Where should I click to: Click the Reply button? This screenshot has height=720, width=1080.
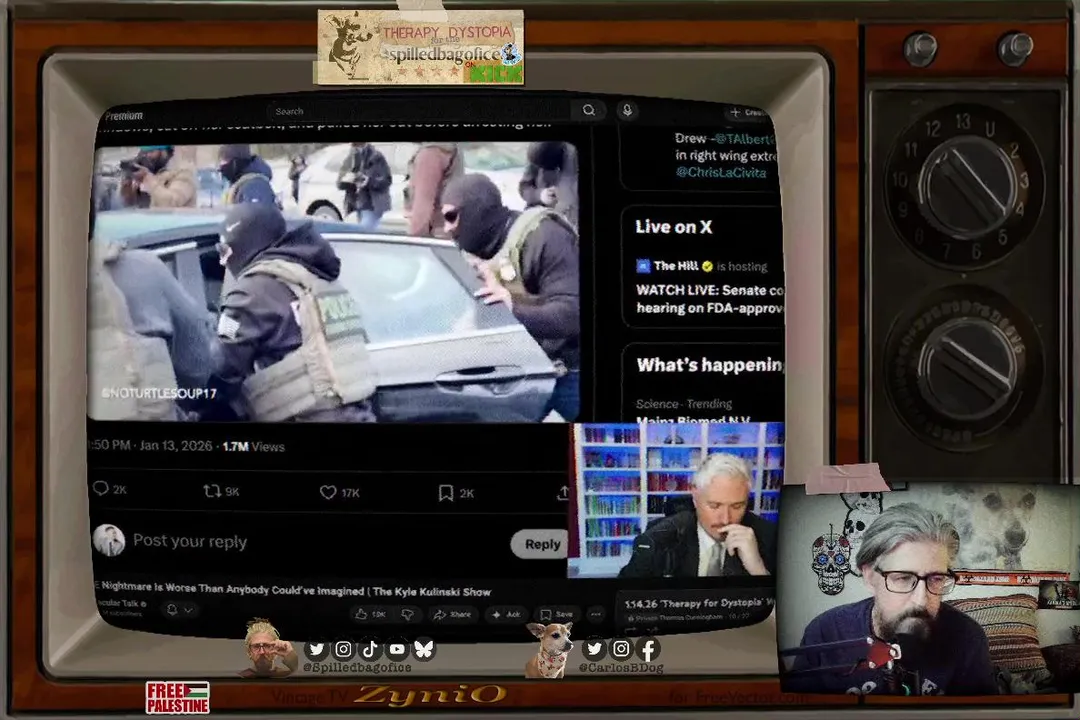[x=542, y=544]
